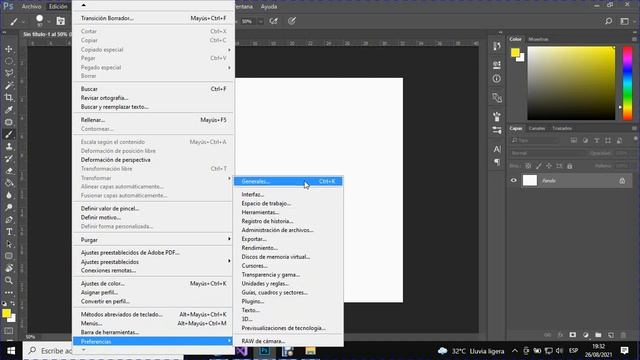Open Photoshop search magnifier icon
This screenshot has width=640, height=360.
click(609, 21)
